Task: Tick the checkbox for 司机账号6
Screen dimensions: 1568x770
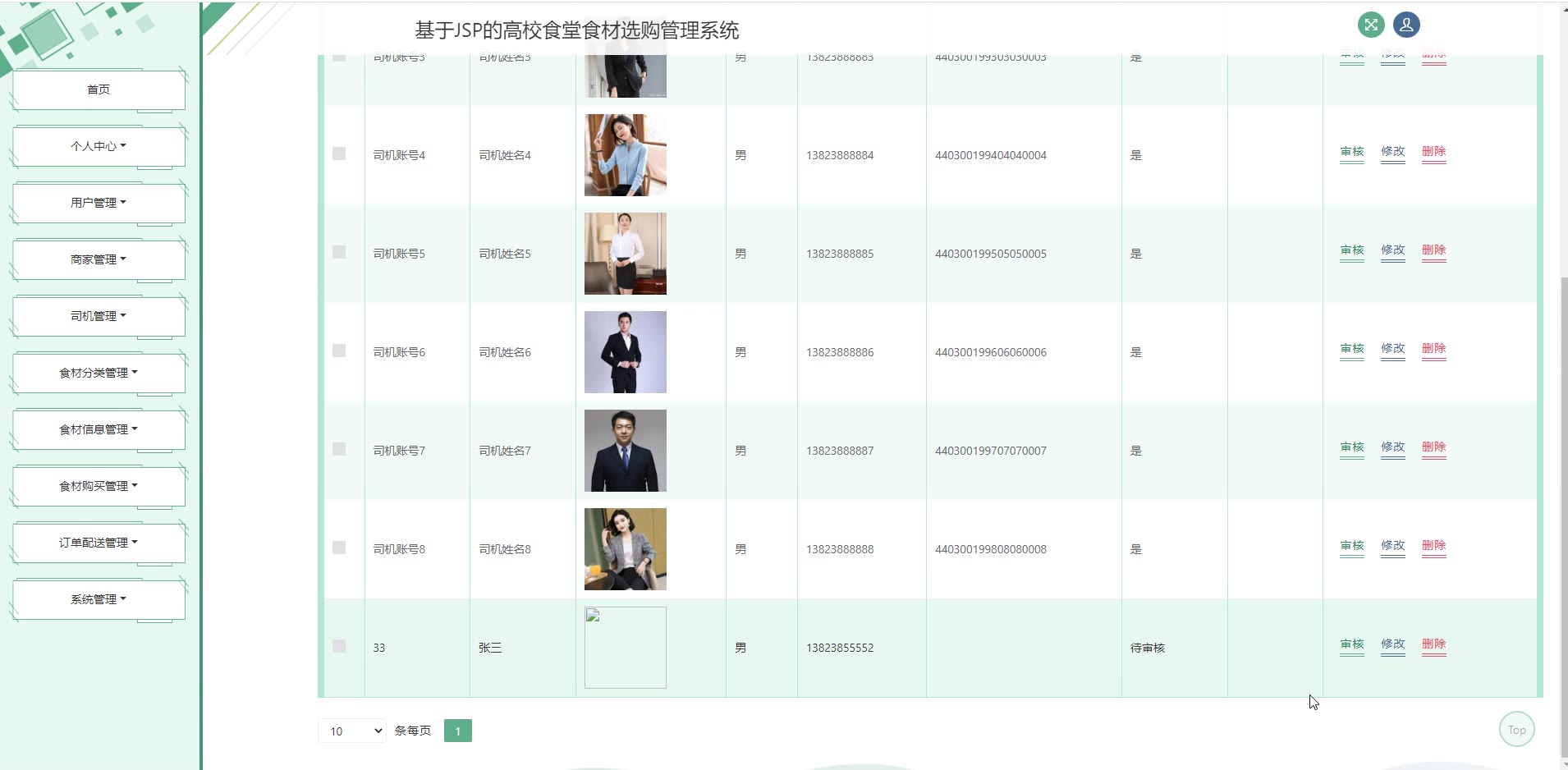Action: click(x=339, y=351)
